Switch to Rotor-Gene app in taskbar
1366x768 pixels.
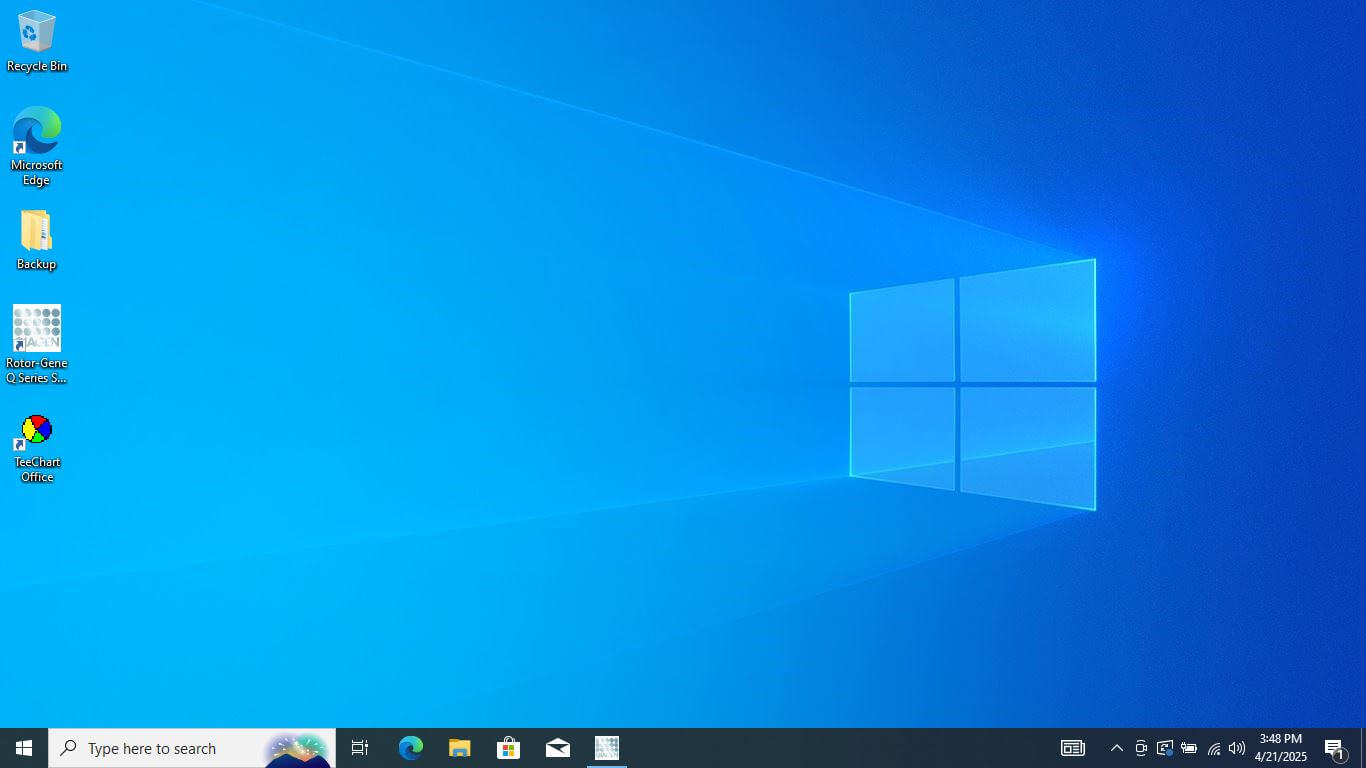[x=607, y=748]
